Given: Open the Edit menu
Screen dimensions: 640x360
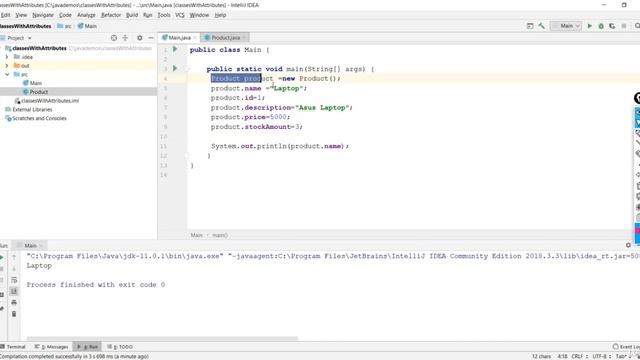Looking at the screenshot, I should point(5,15).
